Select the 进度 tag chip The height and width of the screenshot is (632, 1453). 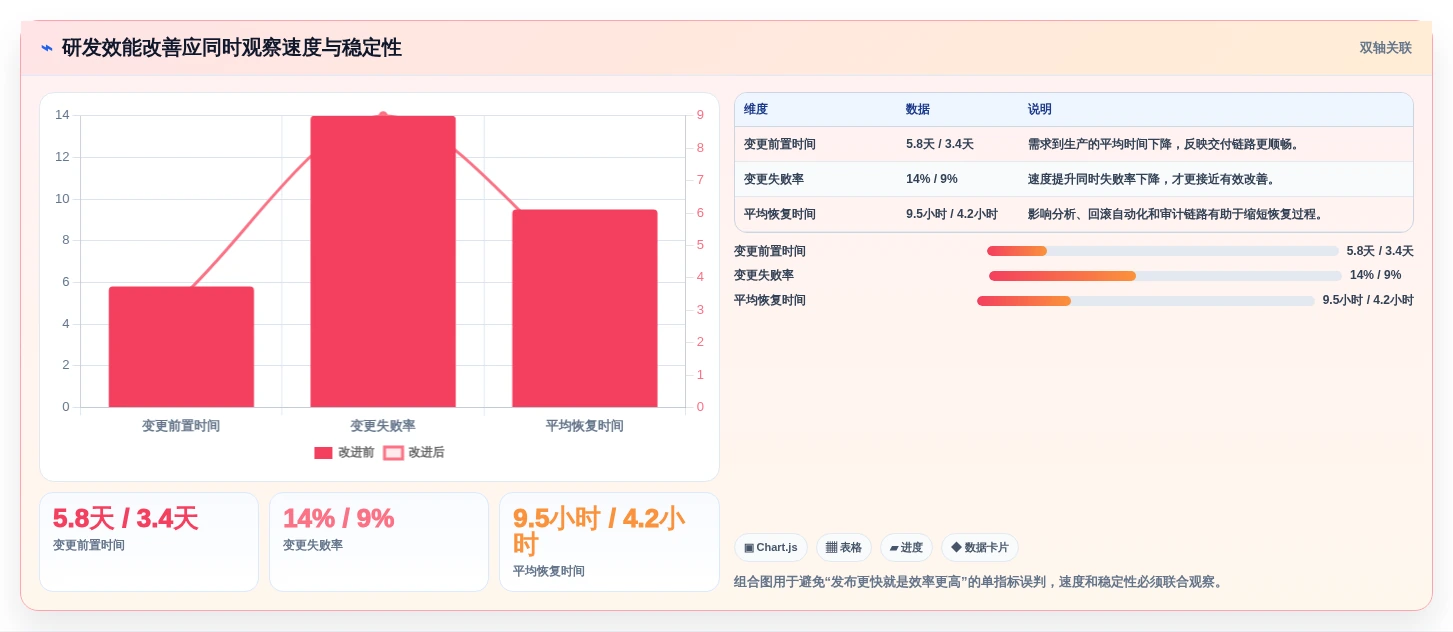pos(906,548)
